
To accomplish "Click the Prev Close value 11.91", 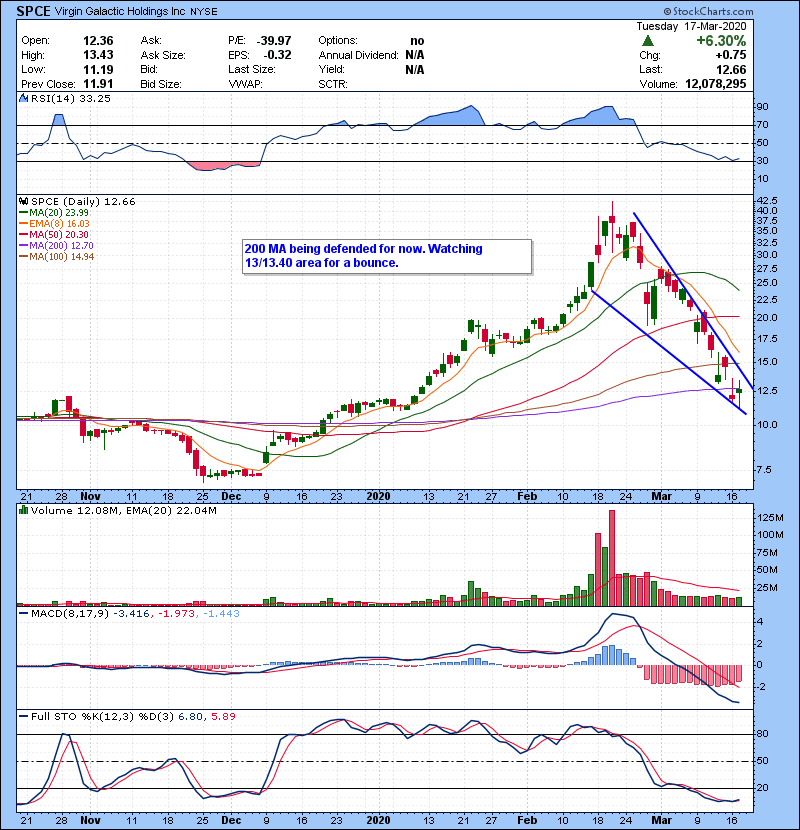I will point(98,84).
